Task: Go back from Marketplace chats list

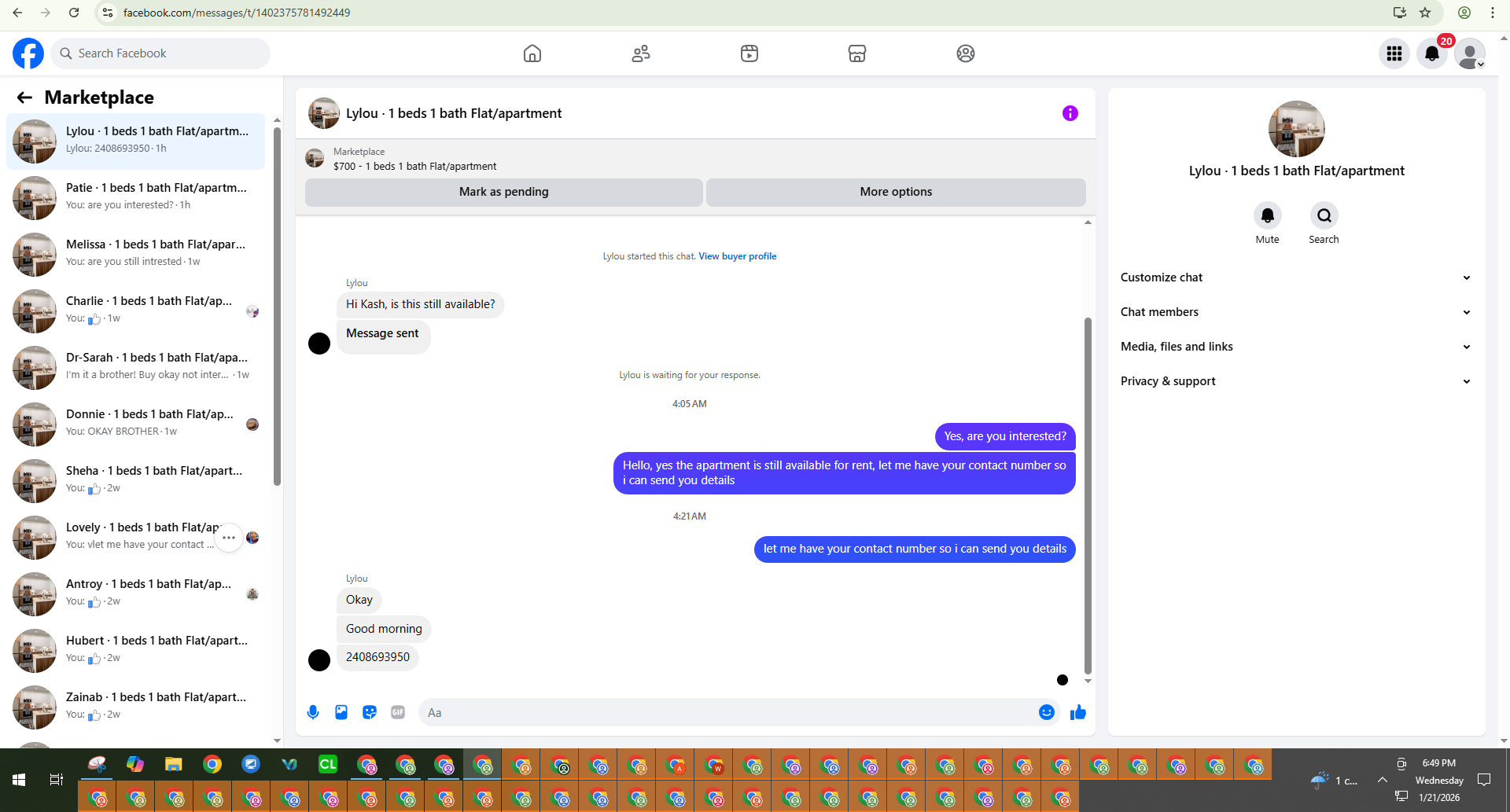Action: (24, 97)
